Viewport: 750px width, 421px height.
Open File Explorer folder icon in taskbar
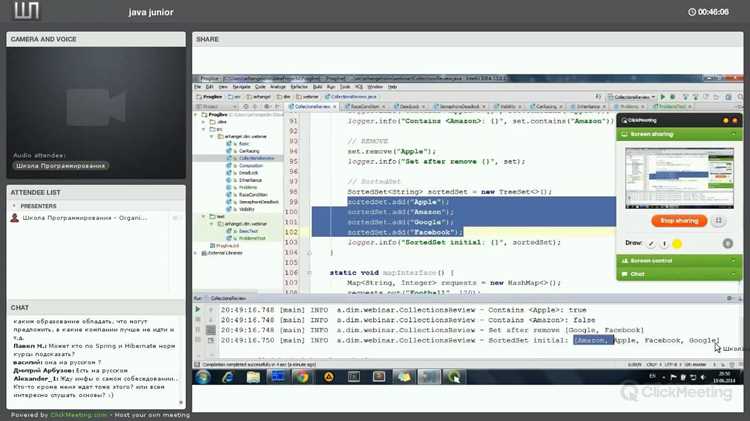point(253,377)
